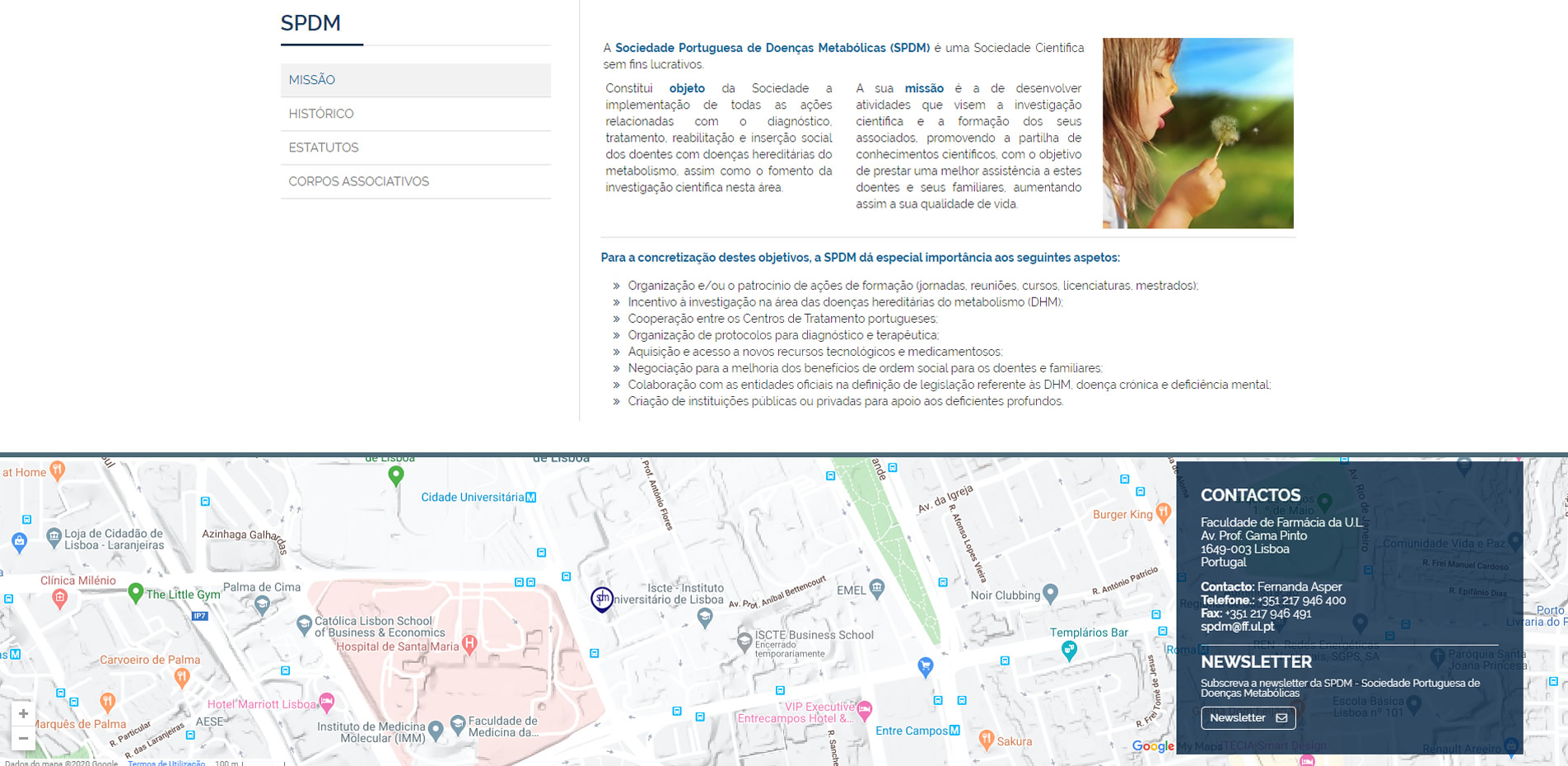The image size is (1568, 766).
Task: Select the Faculdade de Medicina pin
Action: point(458,725)
